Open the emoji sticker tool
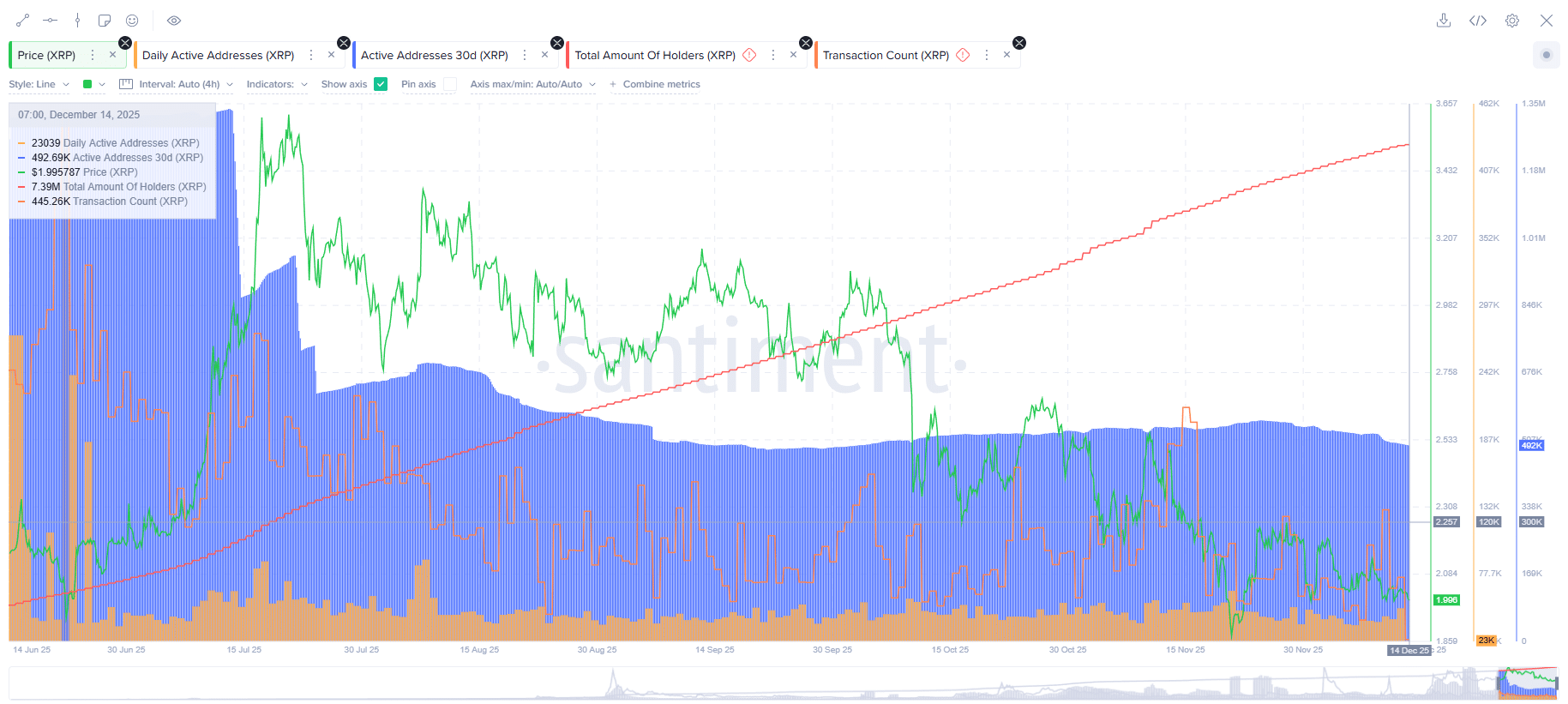The image size is (1568, 704). (x=132, y=21)
